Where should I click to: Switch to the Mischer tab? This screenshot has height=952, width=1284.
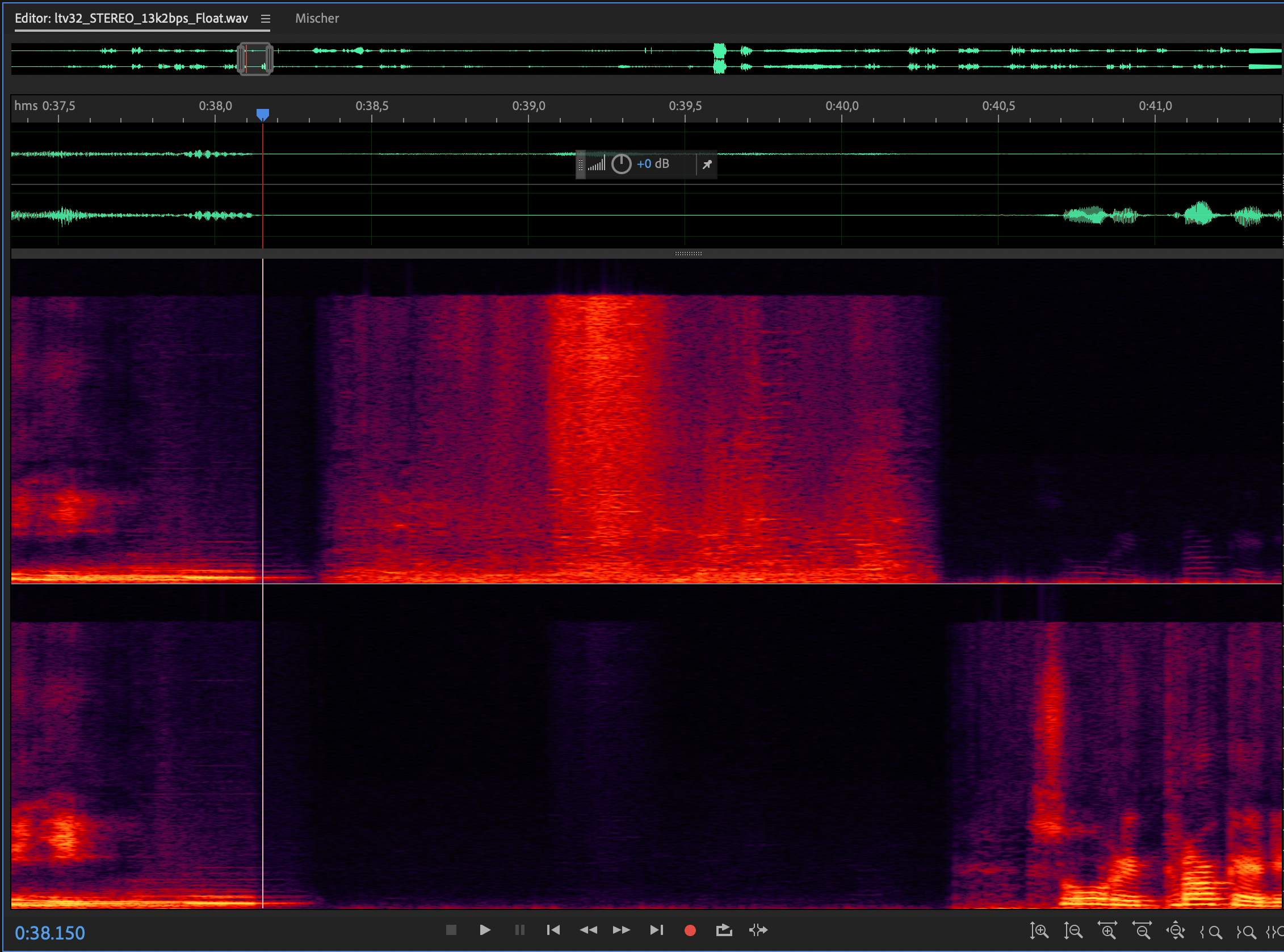317,19
